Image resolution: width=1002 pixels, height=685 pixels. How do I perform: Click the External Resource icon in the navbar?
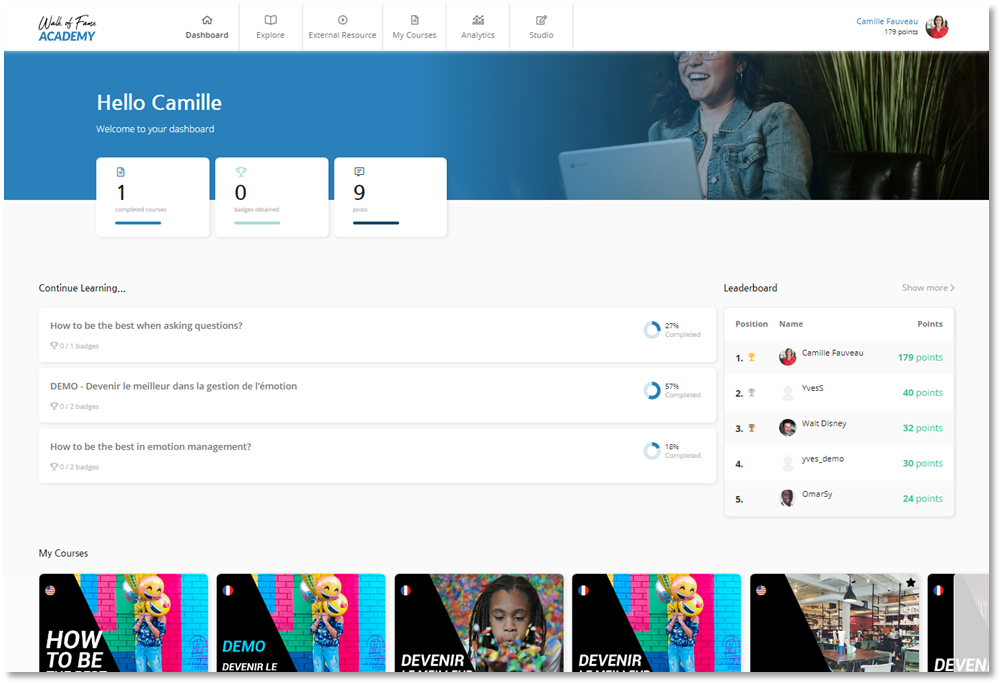(342, 20)
